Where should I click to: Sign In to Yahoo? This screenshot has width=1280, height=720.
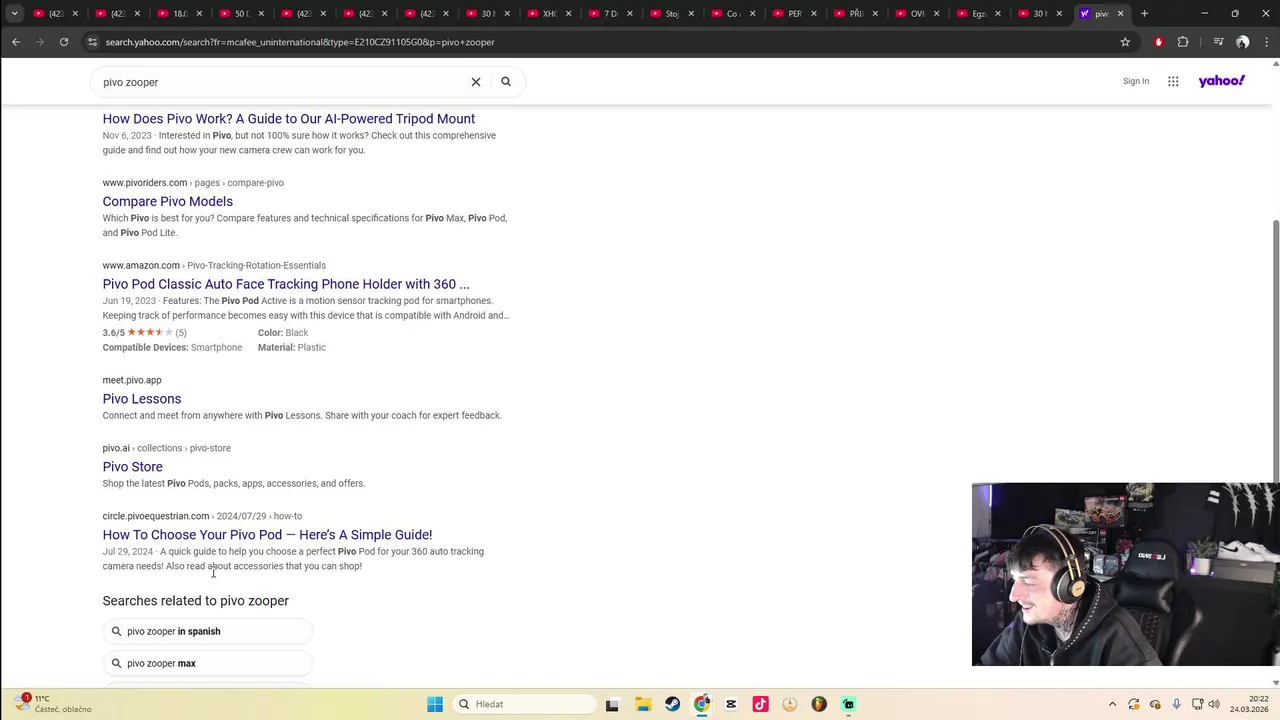(1135, 81)
